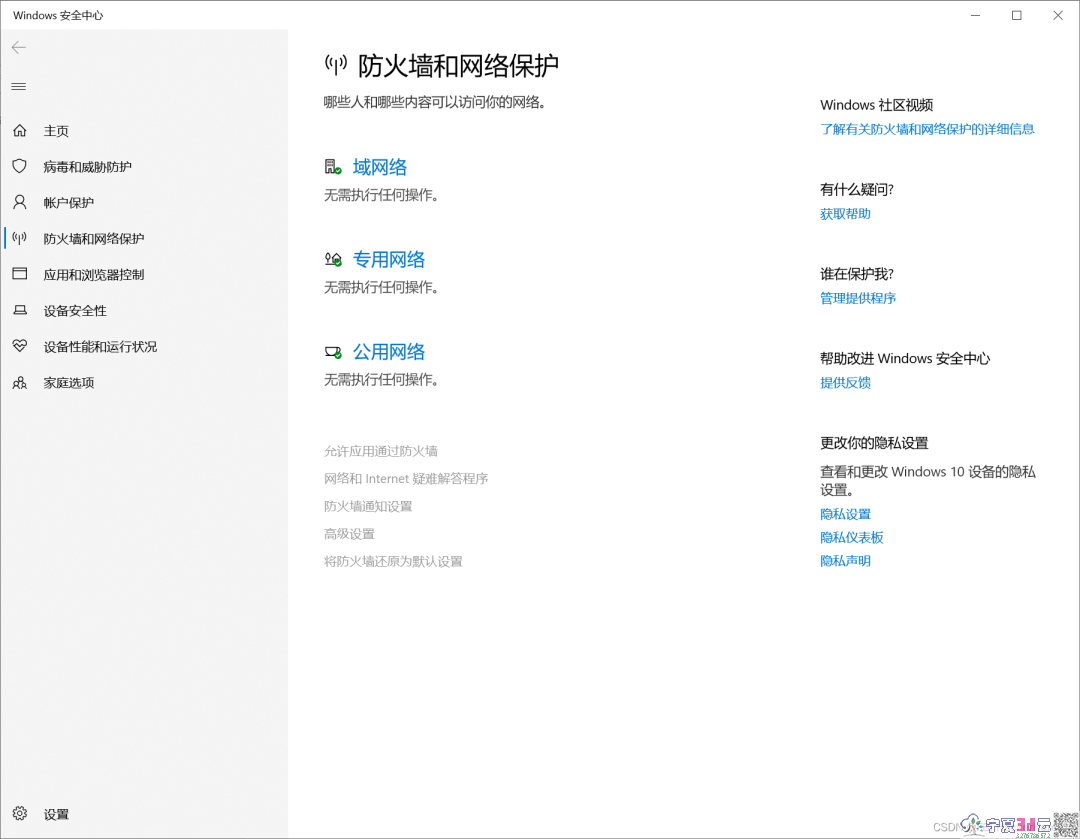This screenshot has height=839, width=1080.
Task: Select 设备安全性 in the sidebar
Action: [75, 311]
